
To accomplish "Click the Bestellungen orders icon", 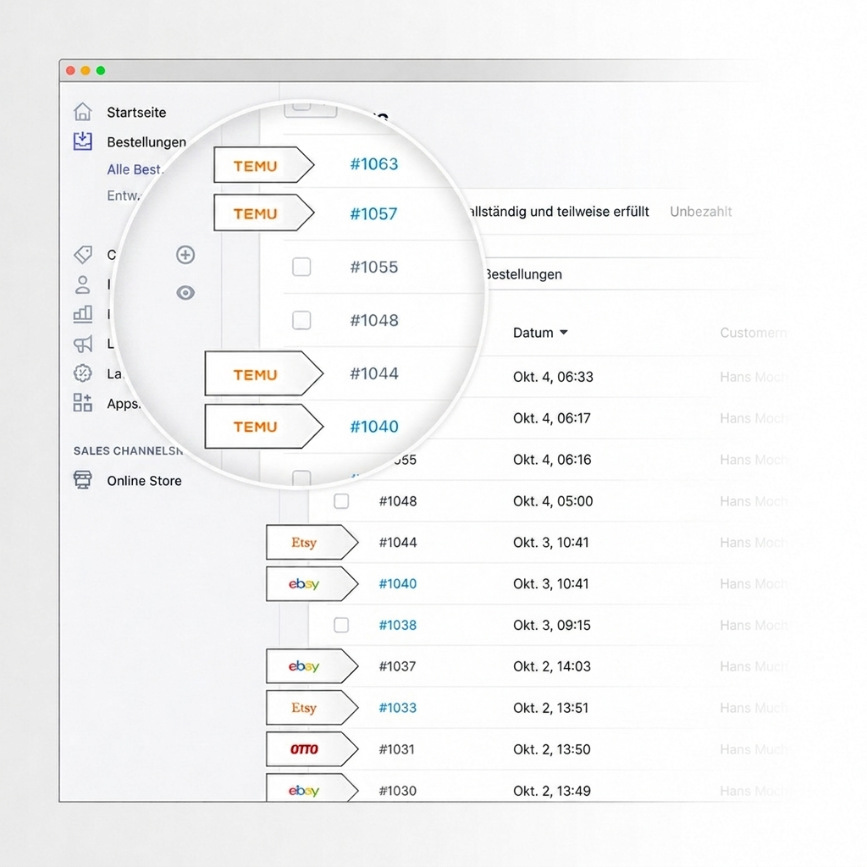I will point(83,142).
